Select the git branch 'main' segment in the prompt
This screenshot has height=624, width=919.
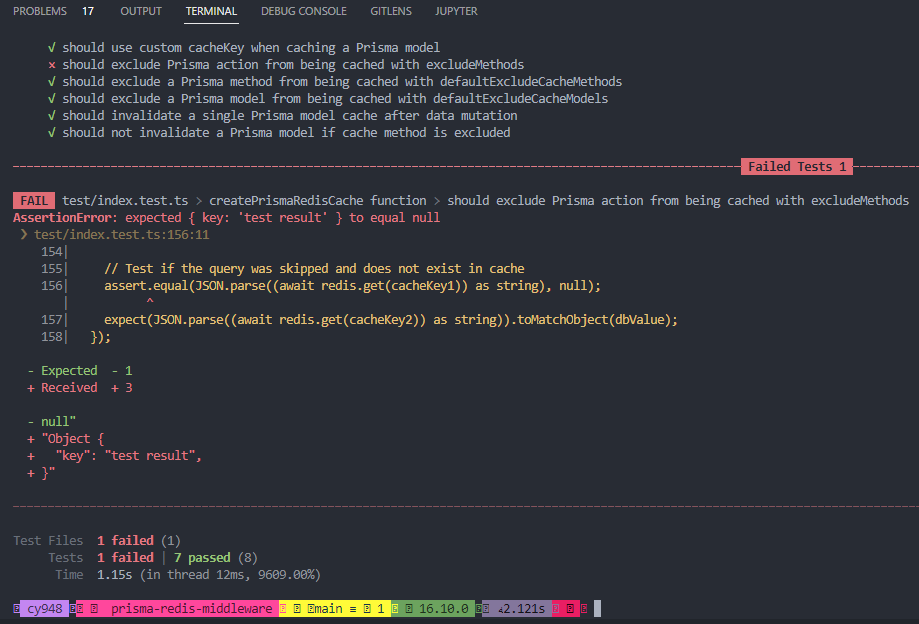[329, 608]
